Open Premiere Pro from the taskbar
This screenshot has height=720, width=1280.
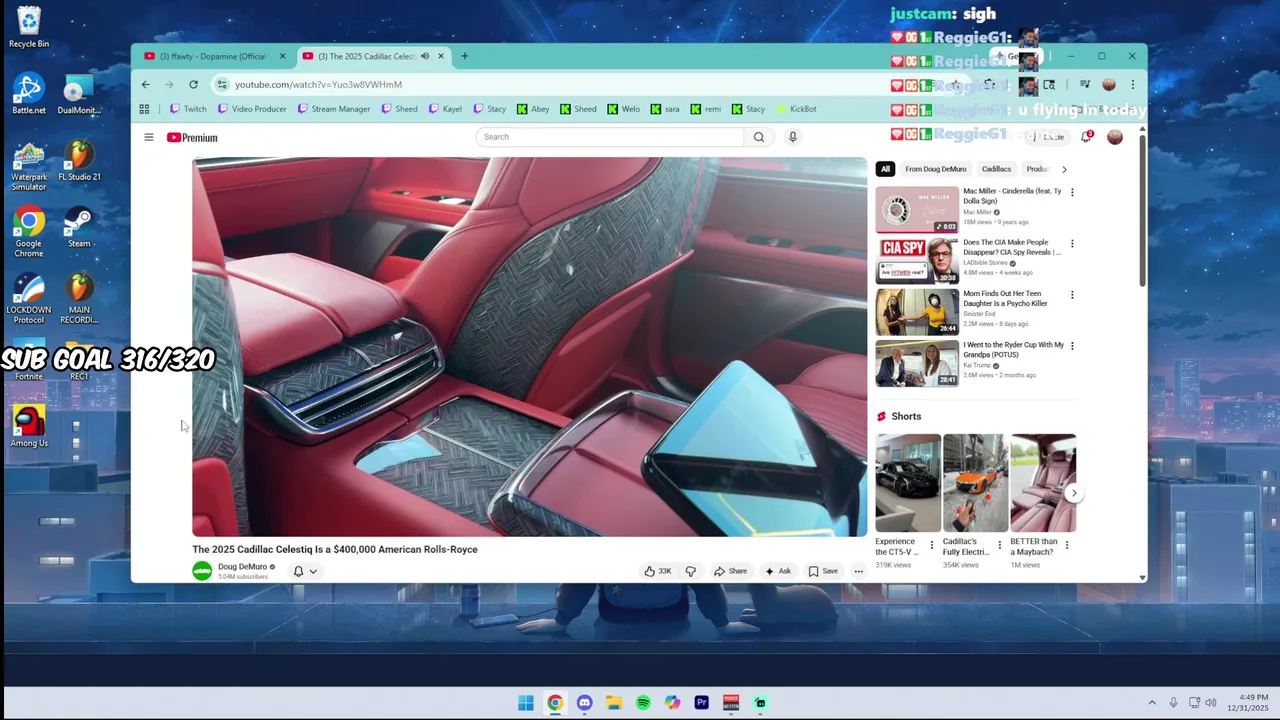pos(702,703)
